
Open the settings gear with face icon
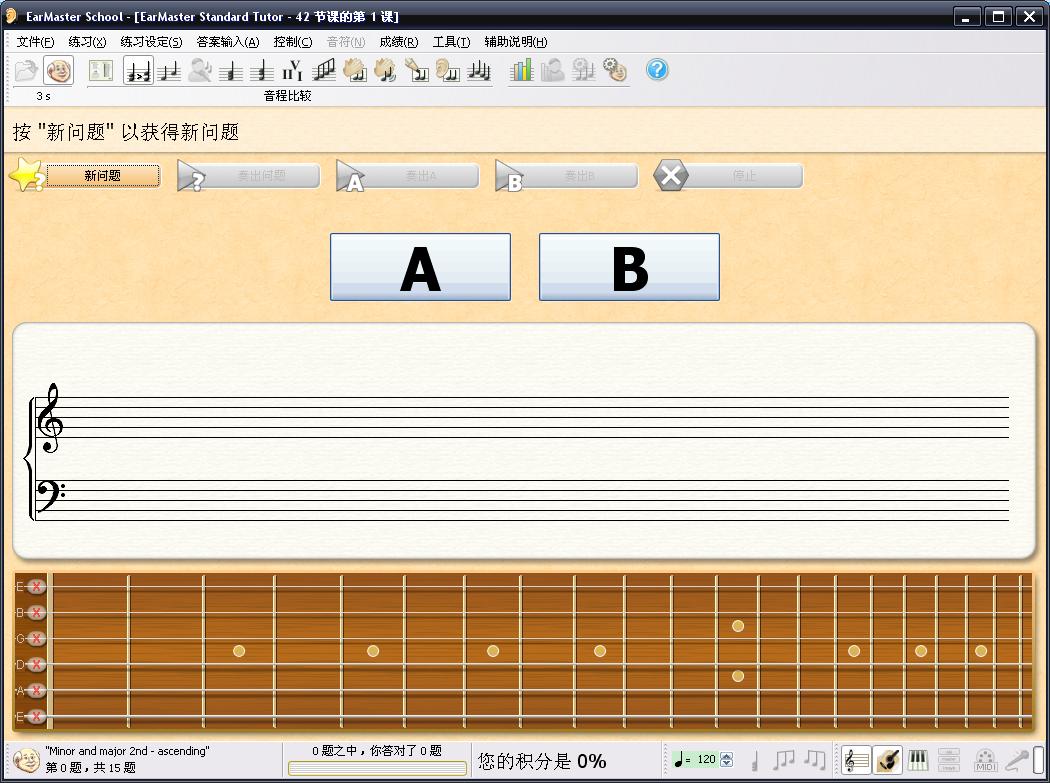click(x=614, y=70)
